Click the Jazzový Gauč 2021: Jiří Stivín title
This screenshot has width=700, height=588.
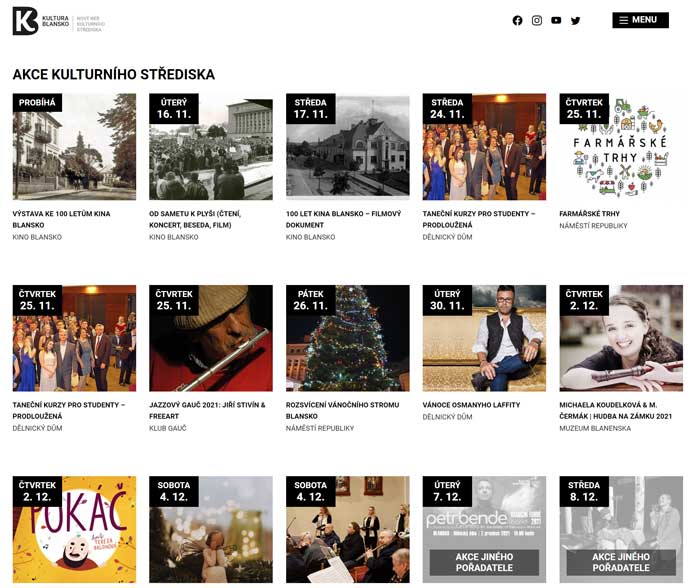[x=207, y=410]
